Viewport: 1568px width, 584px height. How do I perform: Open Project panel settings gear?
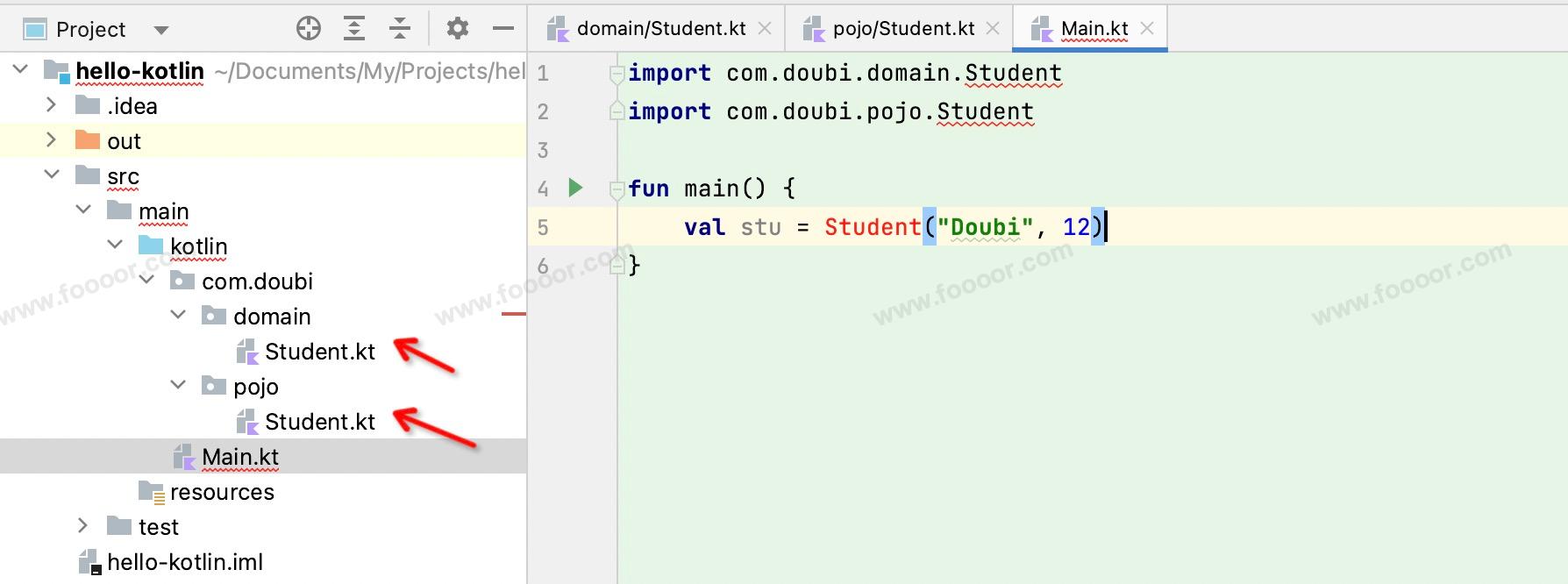[457, 29]
